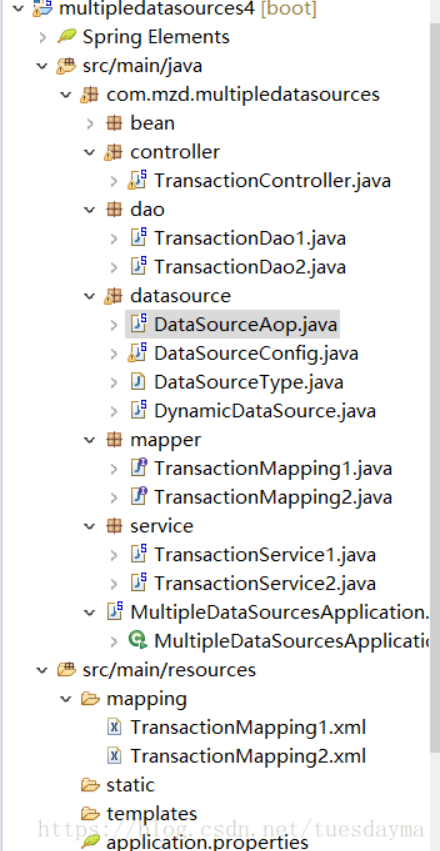The height and width of the screenshot is (851, 440).
Task: Click the mapper package icon
Action: point(114,440)
